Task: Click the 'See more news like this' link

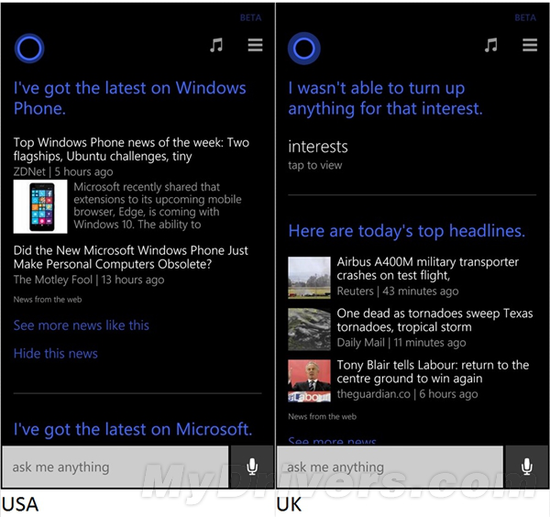Action: coord(81,325)
